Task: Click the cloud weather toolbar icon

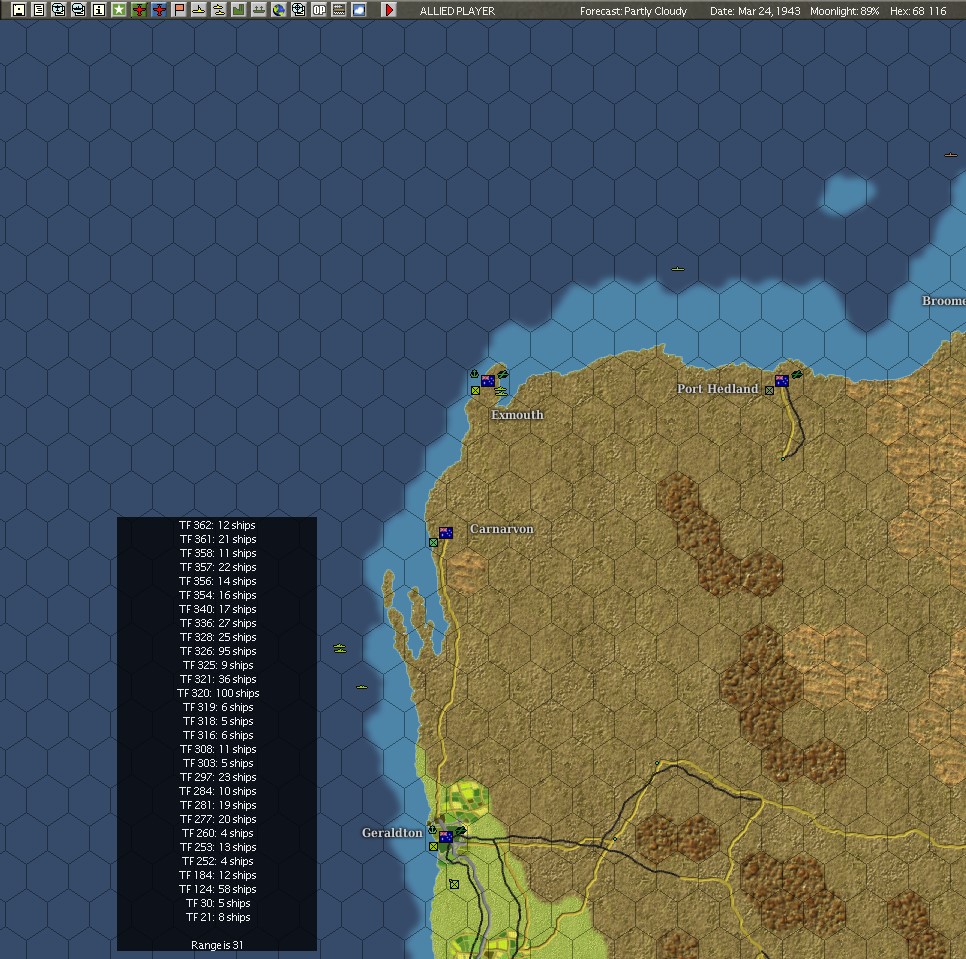Action: point(359,10)
